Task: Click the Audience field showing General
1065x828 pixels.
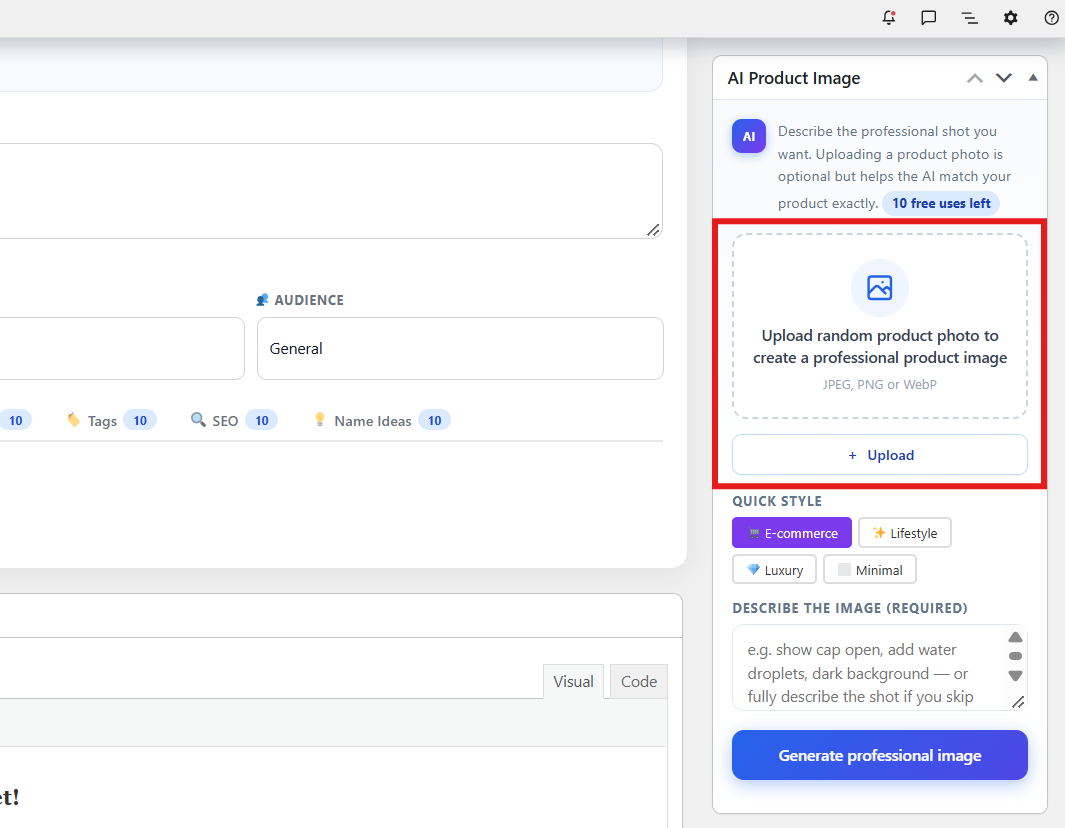Action: pos(460,348)
